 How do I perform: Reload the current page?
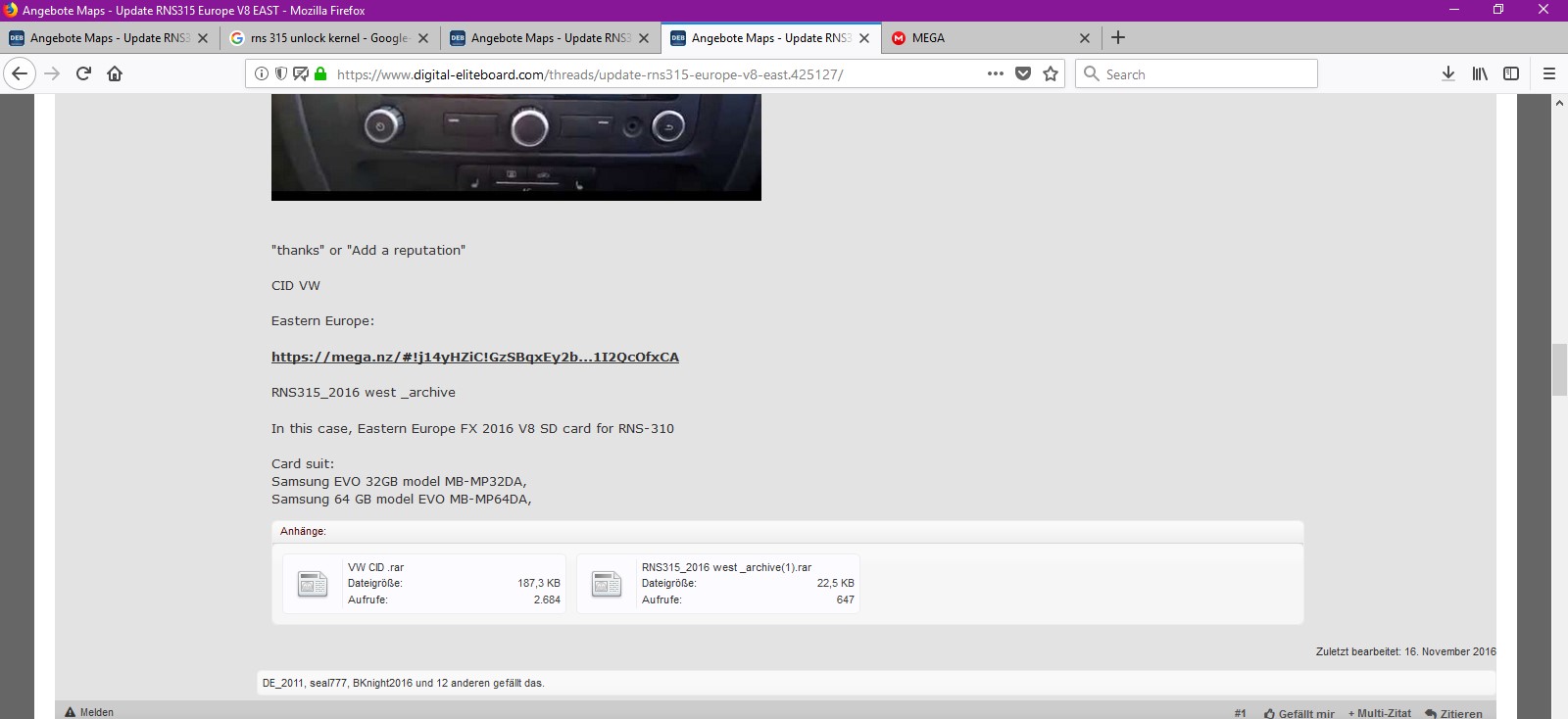(83, 73)
